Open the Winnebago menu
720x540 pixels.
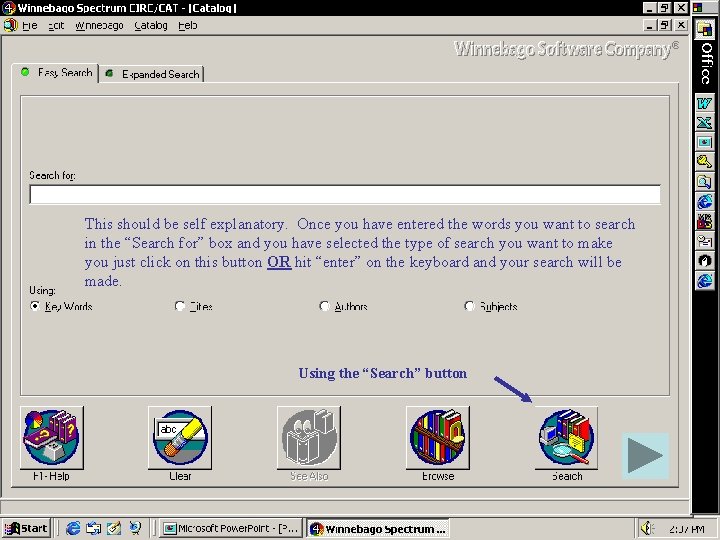click(99, 26)
